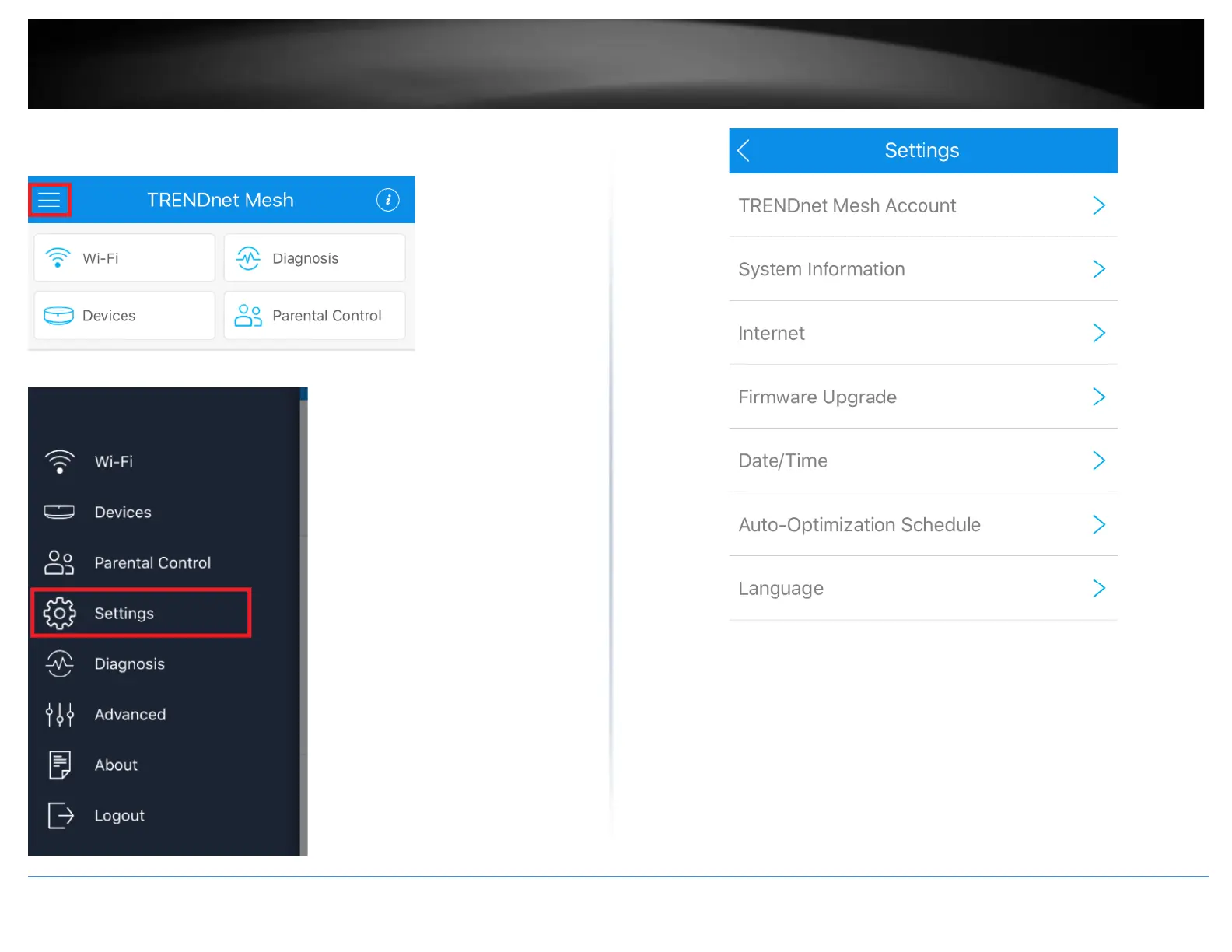This screenshot has width=1232, height=952.
Task: Open TRENDnet Mesh Account settings row
Action: coord(923,205)
